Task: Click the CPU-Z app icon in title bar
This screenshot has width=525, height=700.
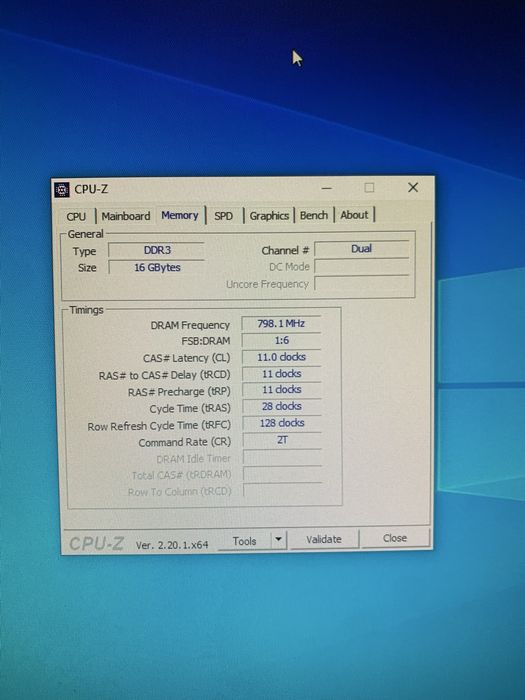Action: point(62,190)
